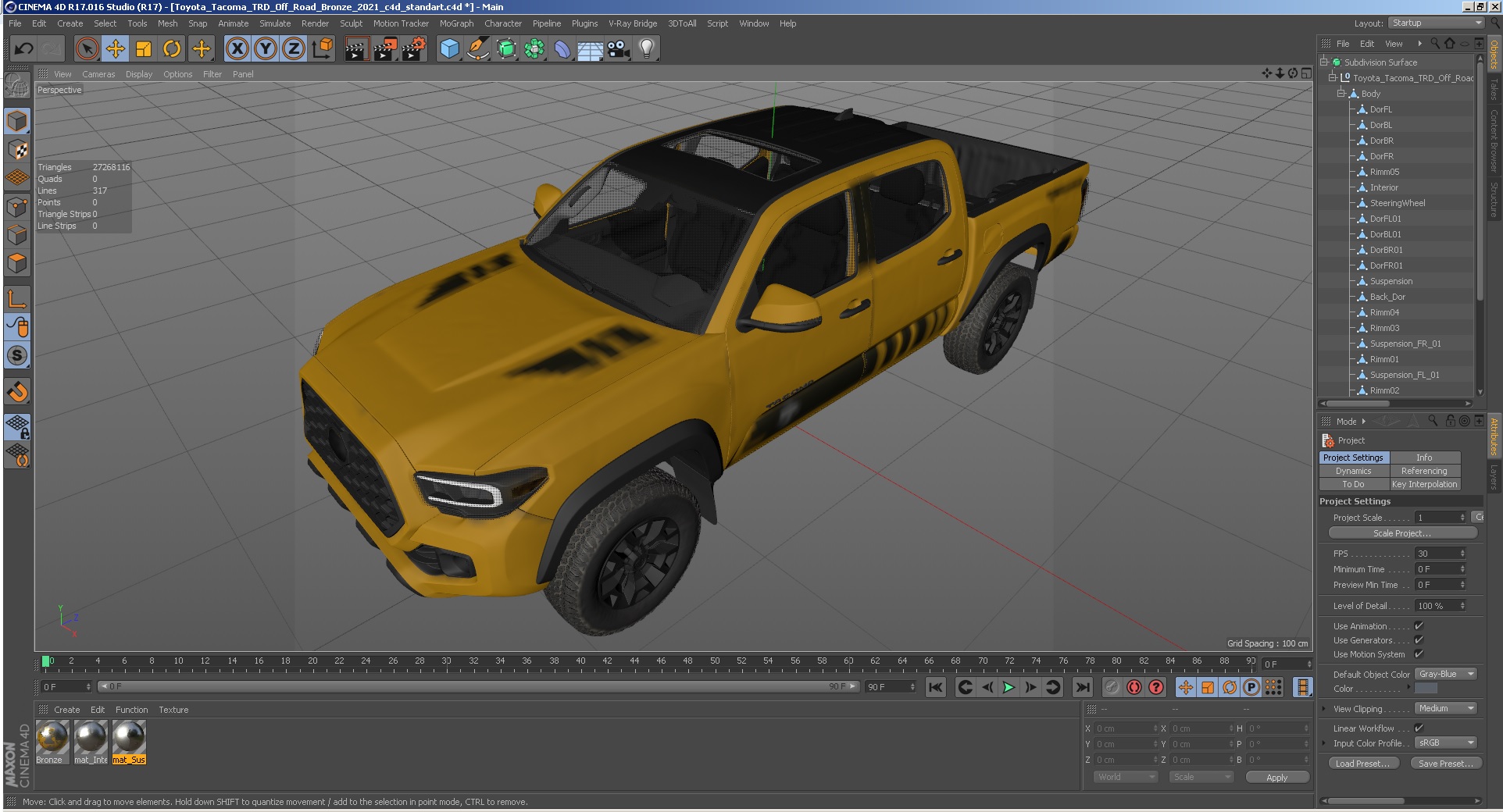Screen dimensions: 1503x812
Task: Switch to Model mode icon
Action: click(x=17, y=121)
